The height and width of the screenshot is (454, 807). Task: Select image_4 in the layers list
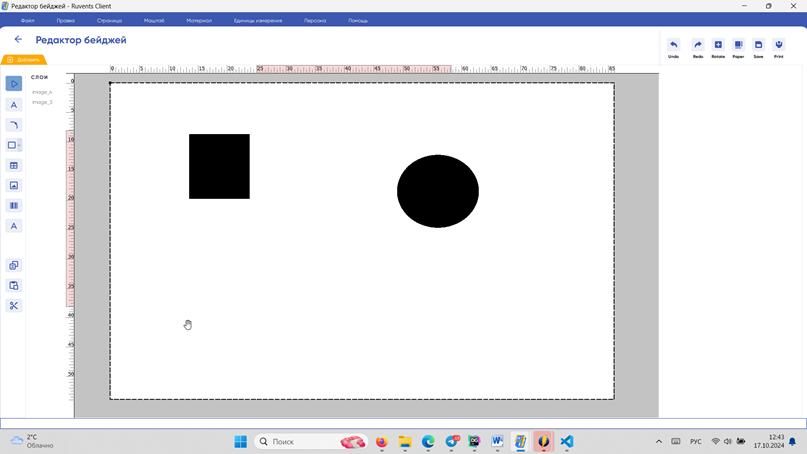42,92
